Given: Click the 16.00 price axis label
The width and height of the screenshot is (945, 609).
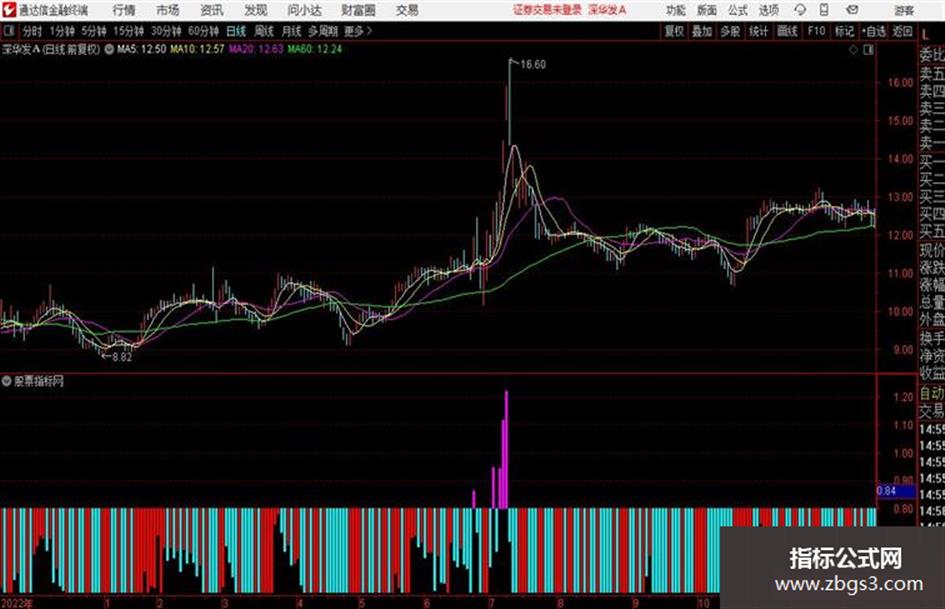Looking at the screenshot, I should pyautogui.click(x=900, y=83).
